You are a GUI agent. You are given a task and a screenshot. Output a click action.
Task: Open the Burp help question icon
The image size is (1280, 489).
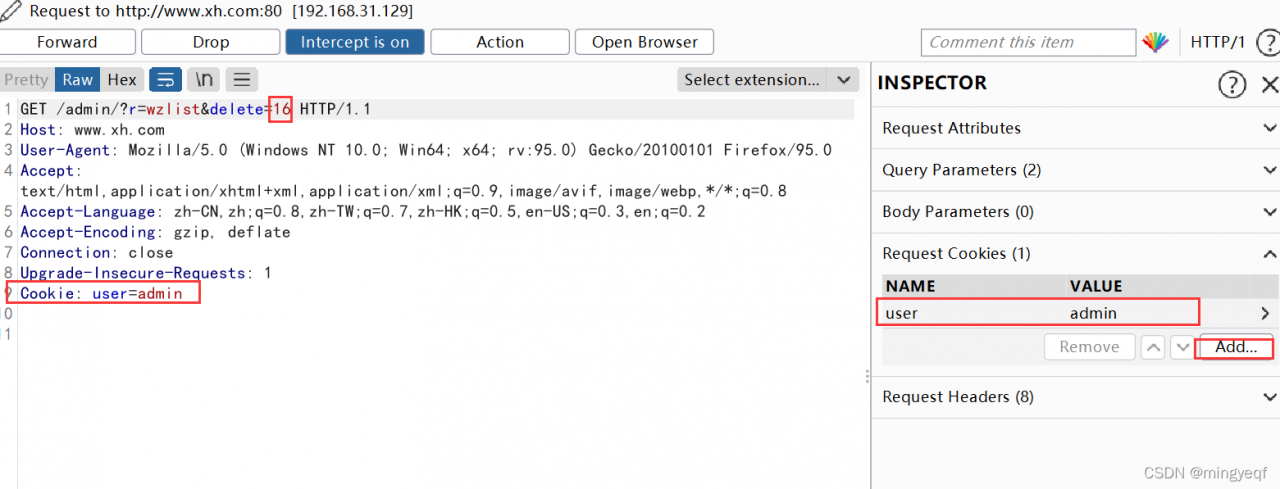(x=1267, y=42)
